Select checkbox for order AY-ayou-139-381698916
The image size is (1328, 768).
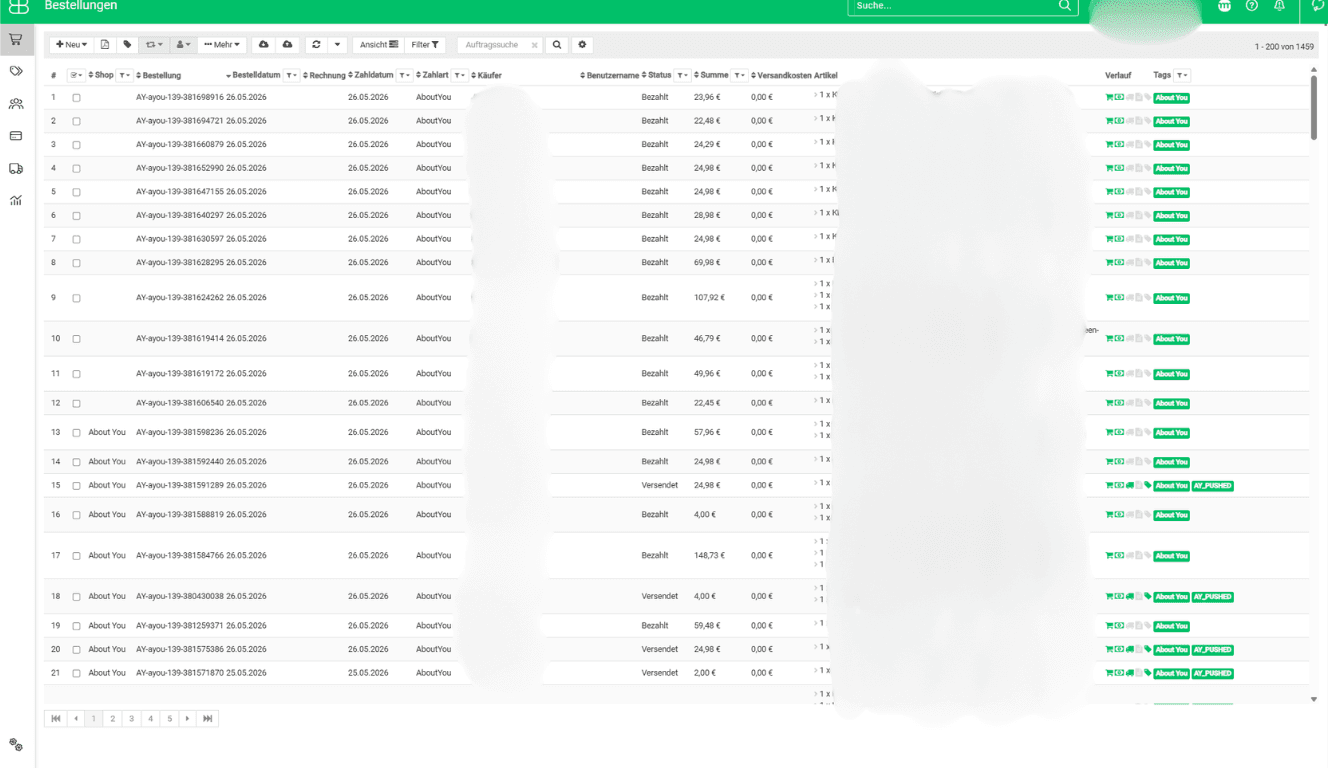coord(76,98)
